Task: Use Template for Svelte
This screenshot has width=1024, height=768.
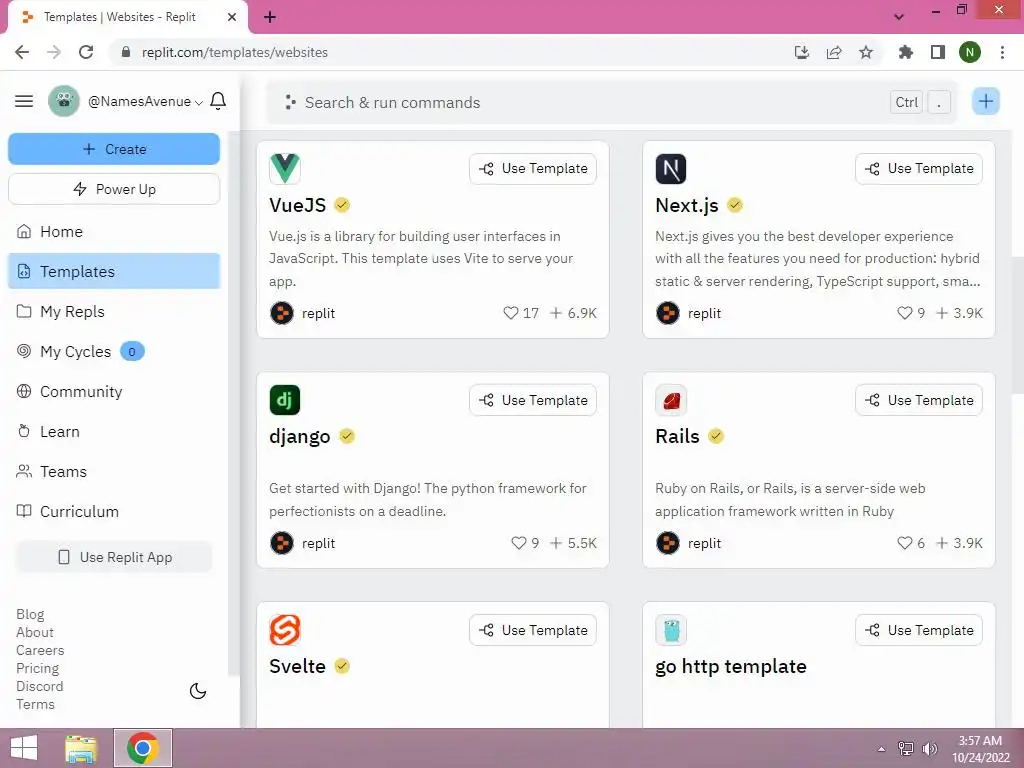Action: point(533,630)
